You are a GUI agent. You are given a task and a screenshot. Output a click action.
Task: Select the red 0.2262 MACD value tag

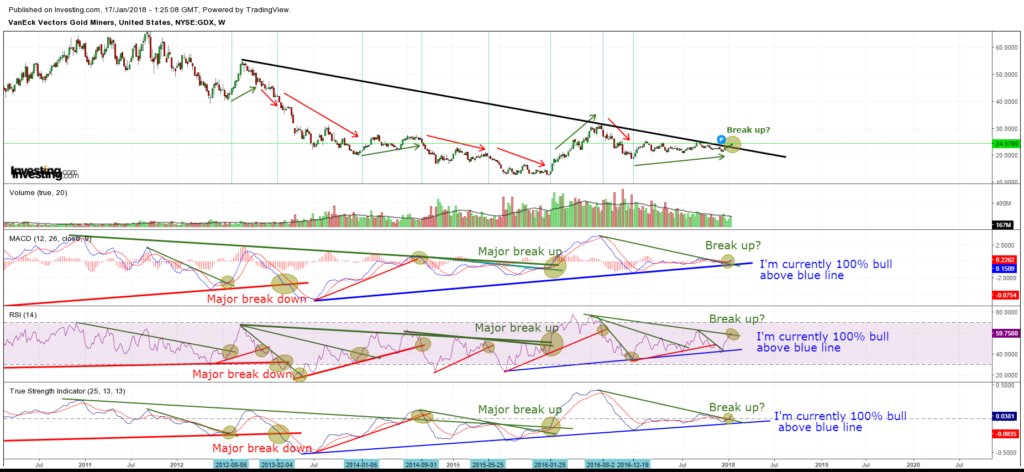point(1004,259)
